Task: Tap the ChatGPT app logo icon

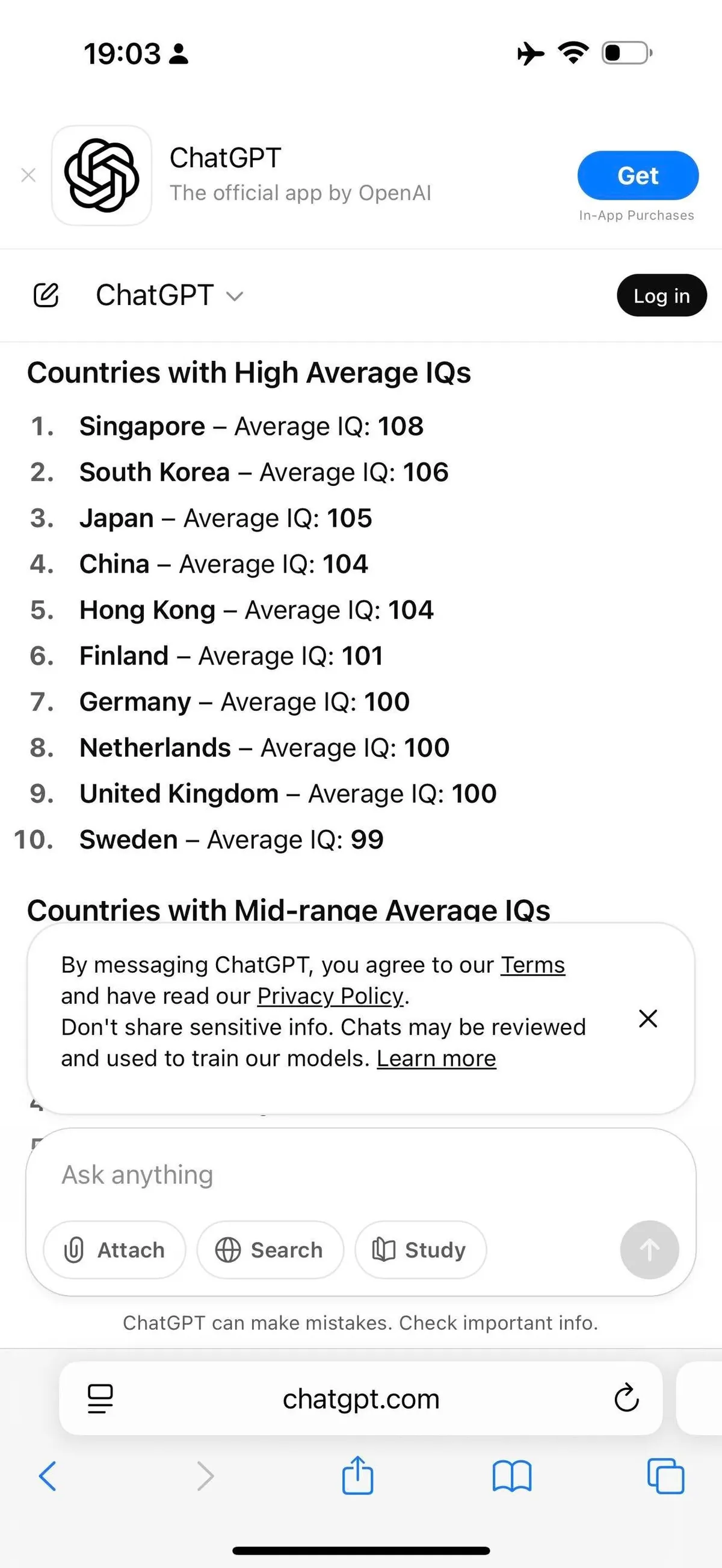Action: [x=102, y=175]
